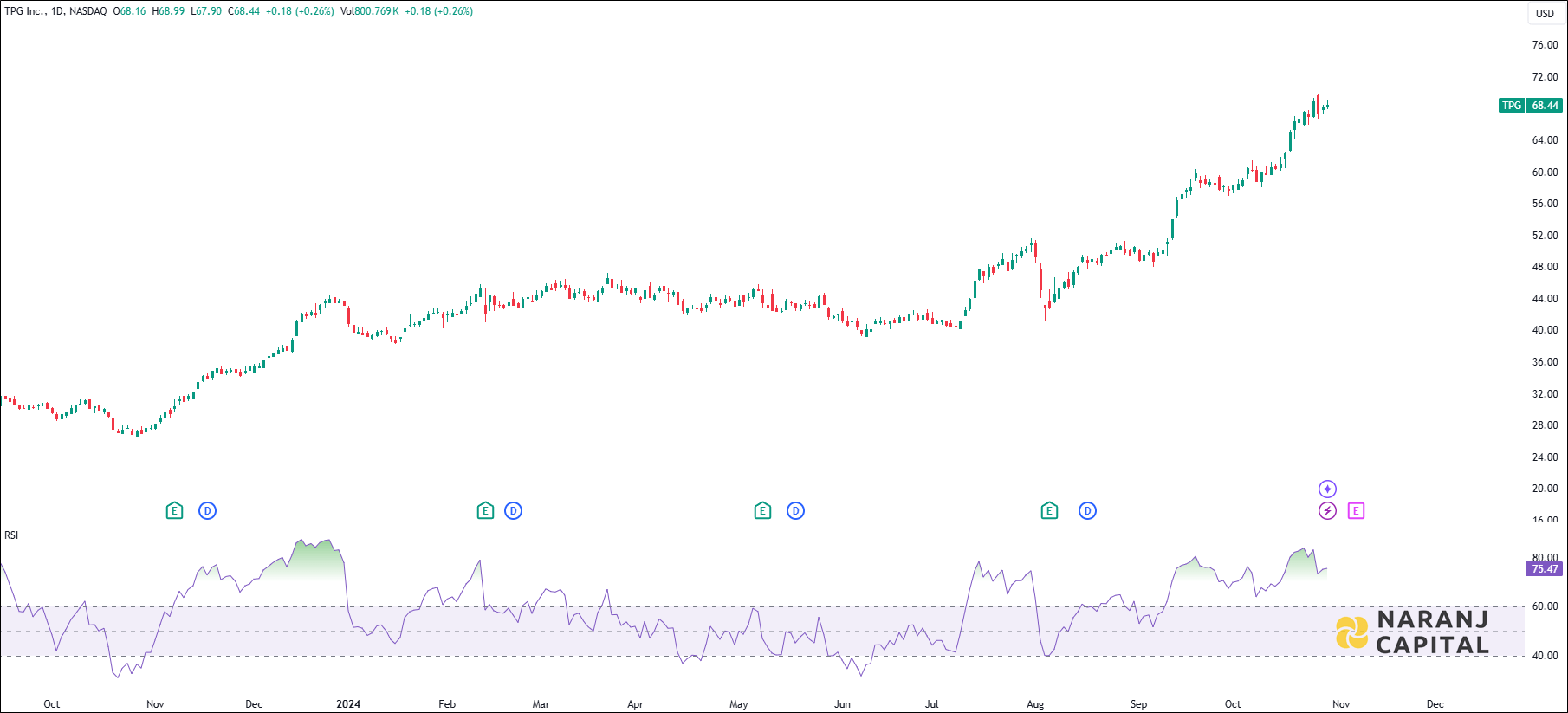Click the 68.44 last price label
1568x713 pixels.
[x=1545, y=106]
